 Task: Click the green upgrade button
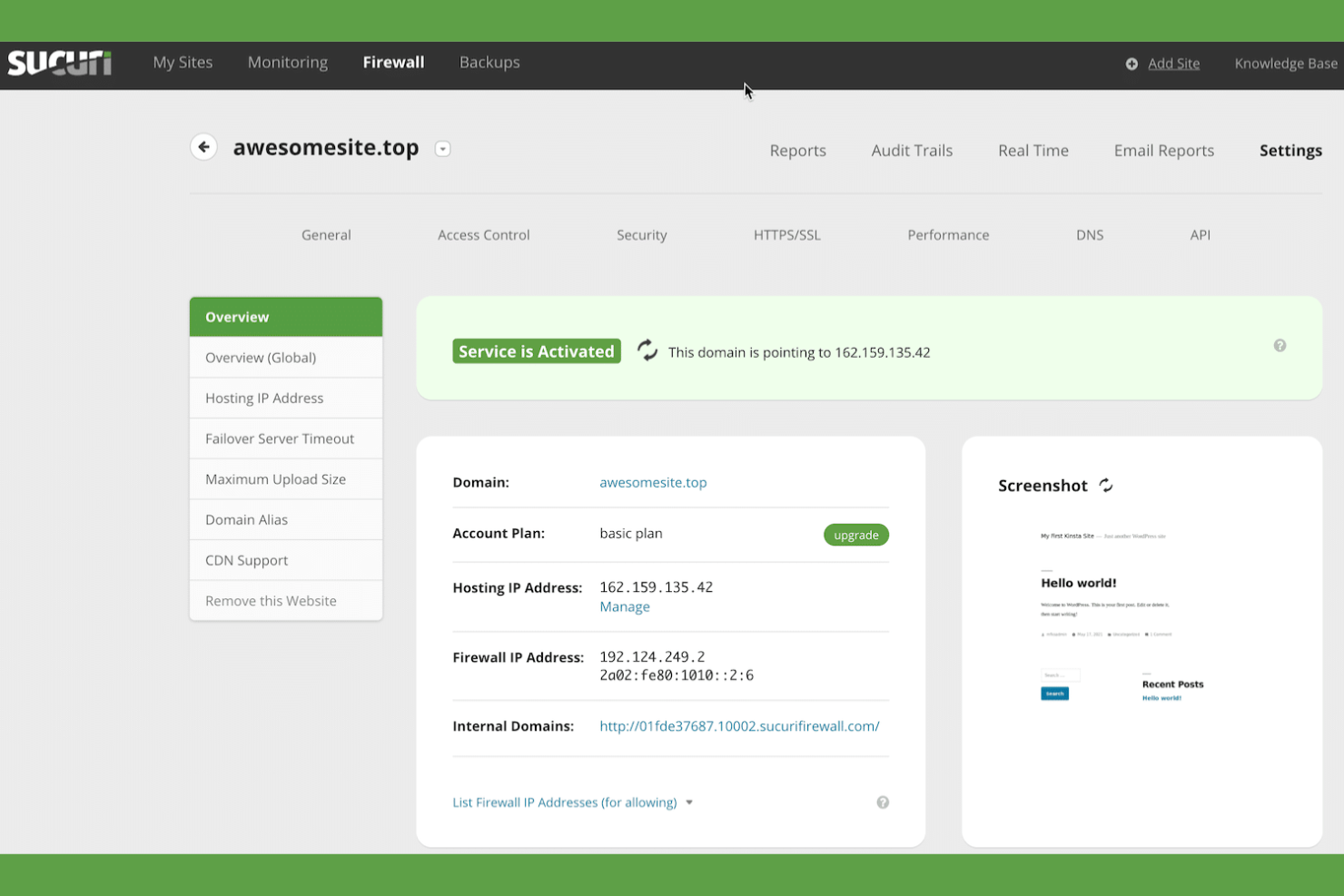(855, 535)
